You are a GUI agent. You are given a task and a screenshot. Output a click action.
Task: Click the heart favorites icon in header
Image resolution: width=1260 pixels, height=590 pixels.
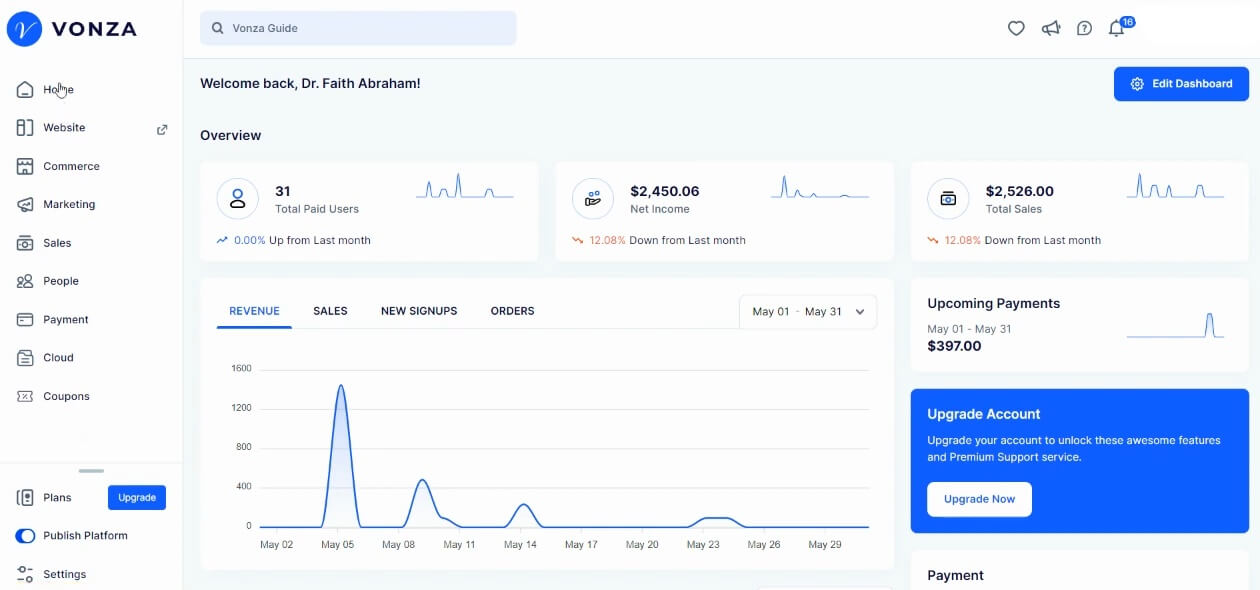point(1016,29)
